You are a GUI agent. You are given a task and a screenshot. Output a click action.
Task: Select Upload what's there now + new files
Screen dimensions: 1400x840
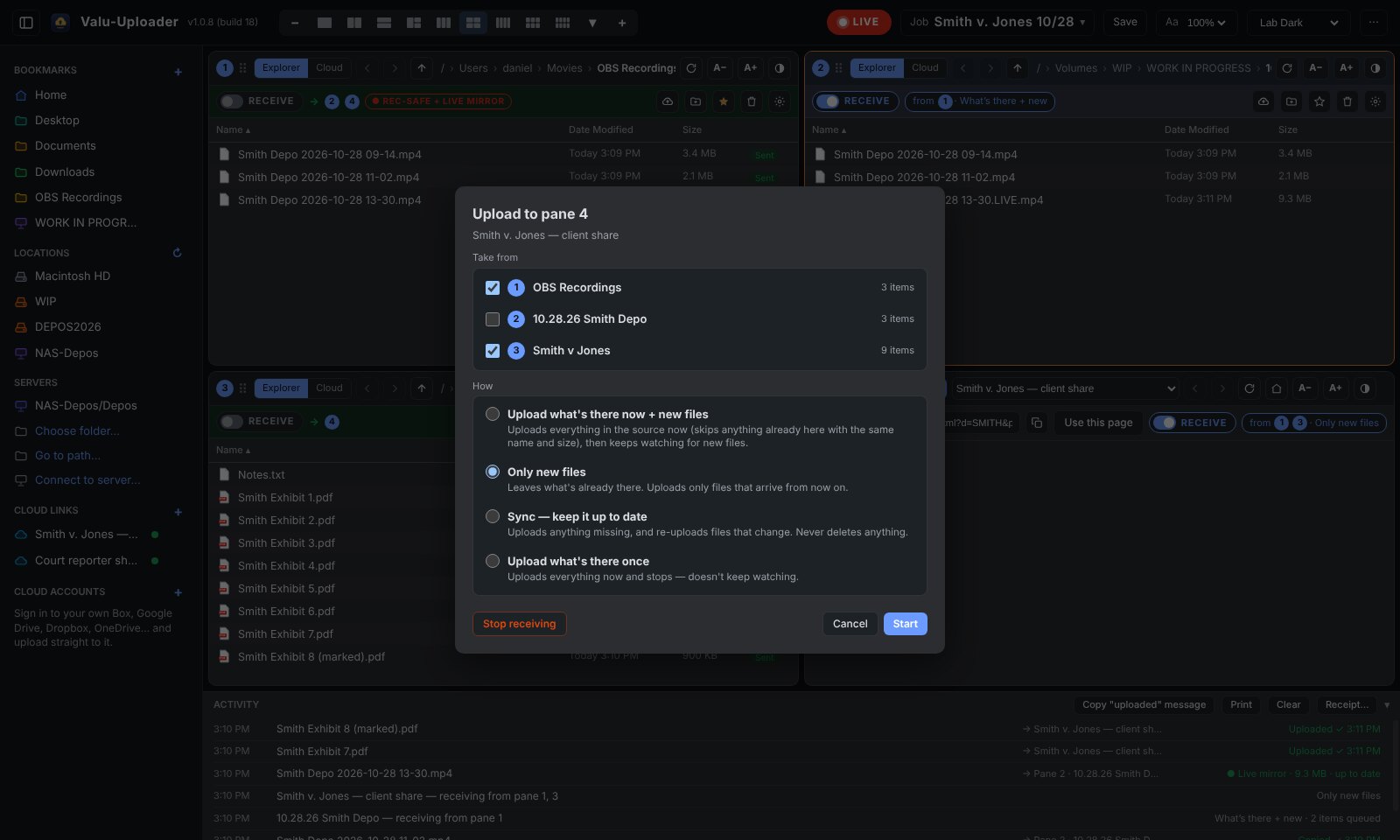(x=493, y=414)
